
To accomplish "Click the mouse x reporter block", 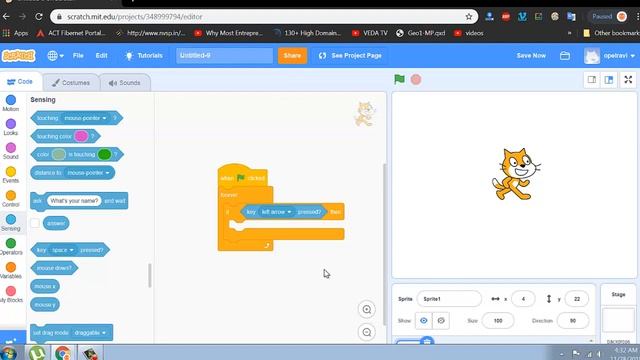I will click(x=44, y=286).
